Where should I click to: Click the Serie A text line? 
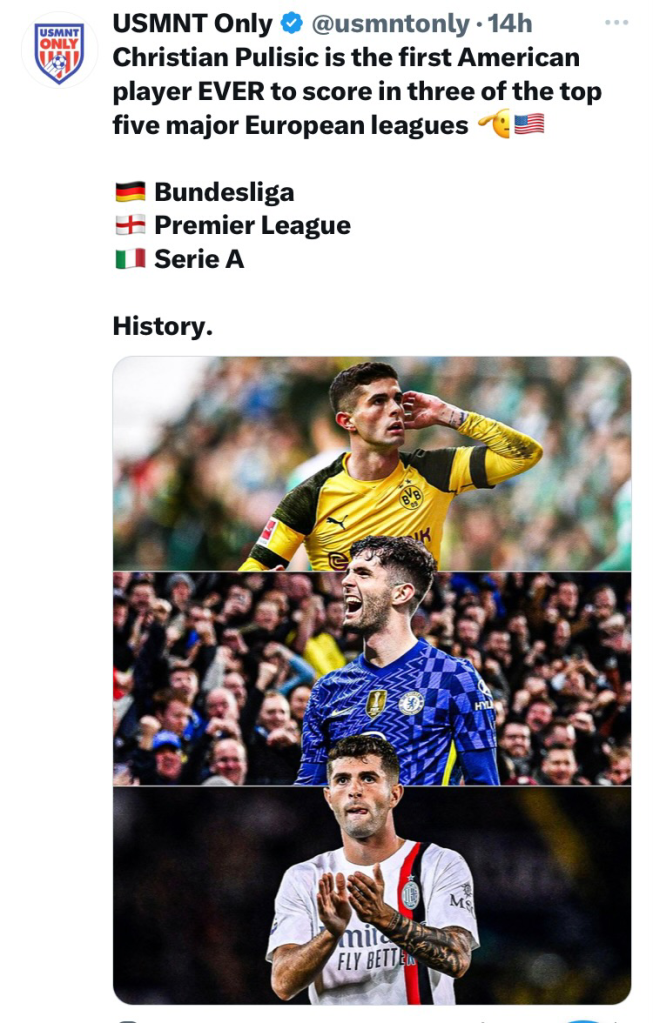(x=199, y=259)
